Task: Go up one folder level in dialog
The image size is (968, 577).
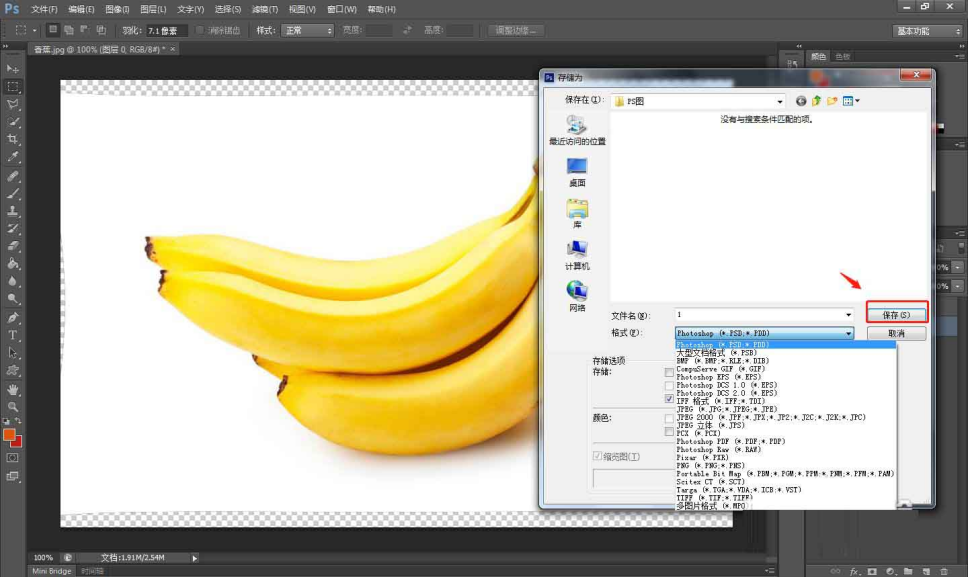Action: [x=816, y=101]
